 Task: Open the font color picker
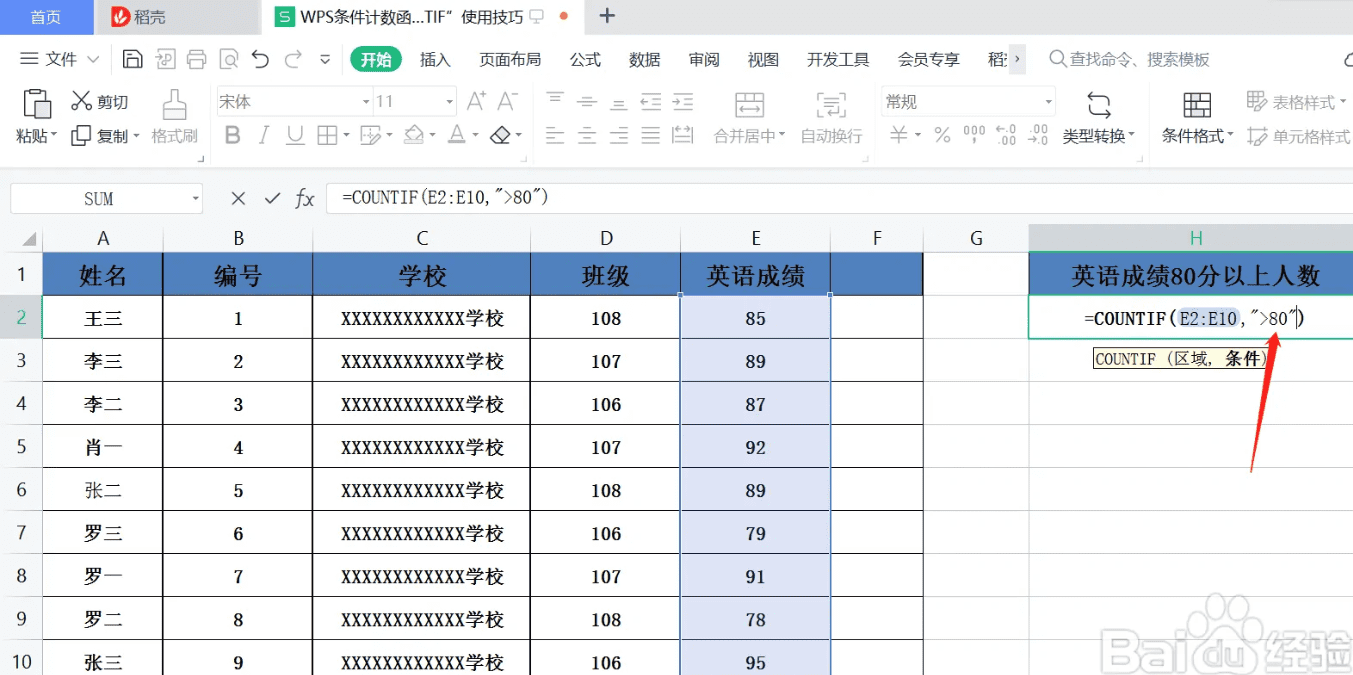[456, 135]
